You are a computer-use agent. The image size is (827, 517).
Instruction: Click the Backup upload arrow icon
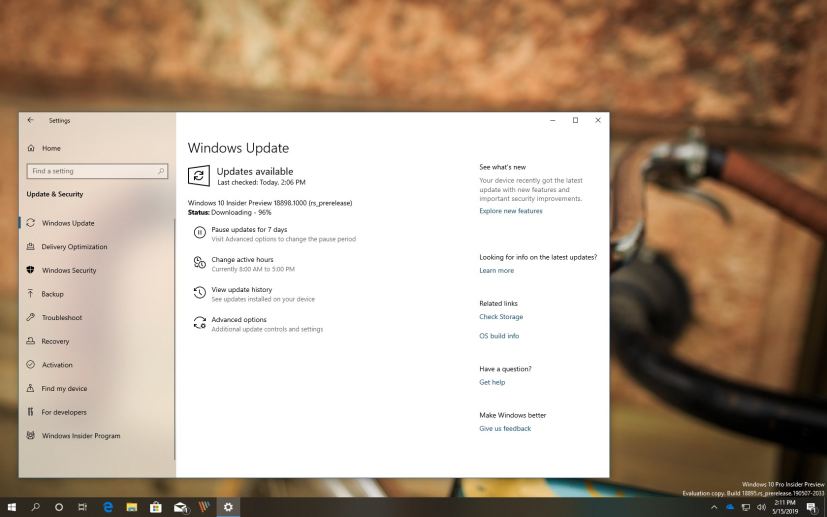coord(31,293)
